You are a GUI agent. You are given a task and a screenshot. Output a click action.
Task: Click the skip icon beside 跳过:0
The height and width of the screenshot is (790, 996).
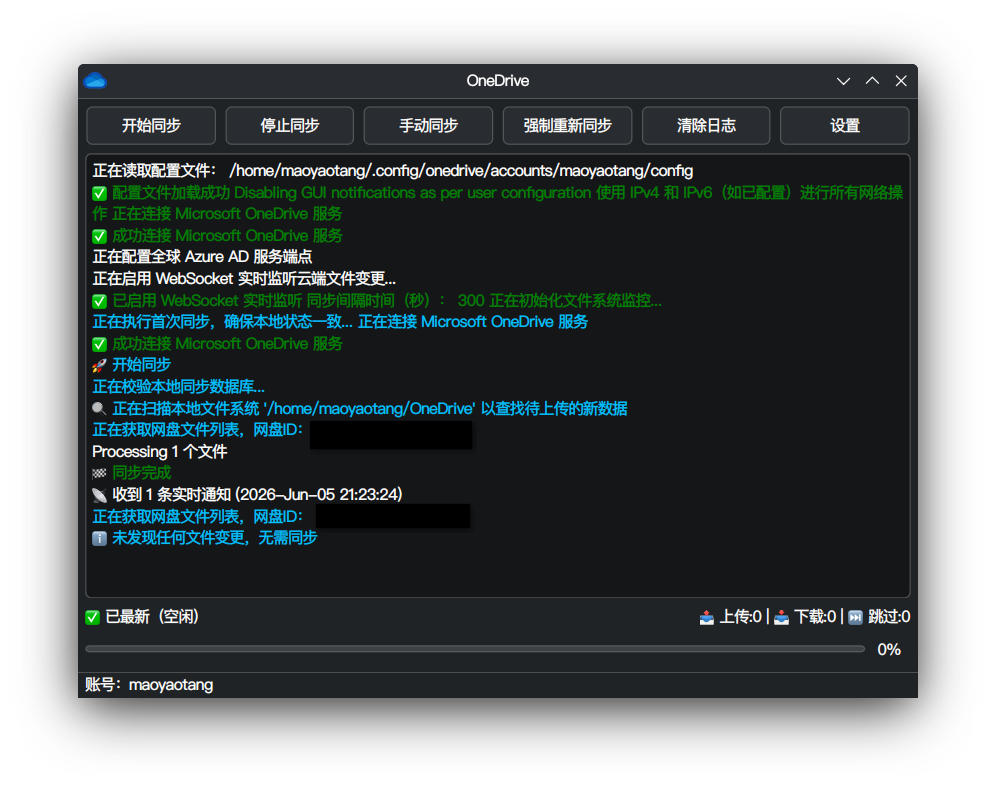click(x=856, y=617)
